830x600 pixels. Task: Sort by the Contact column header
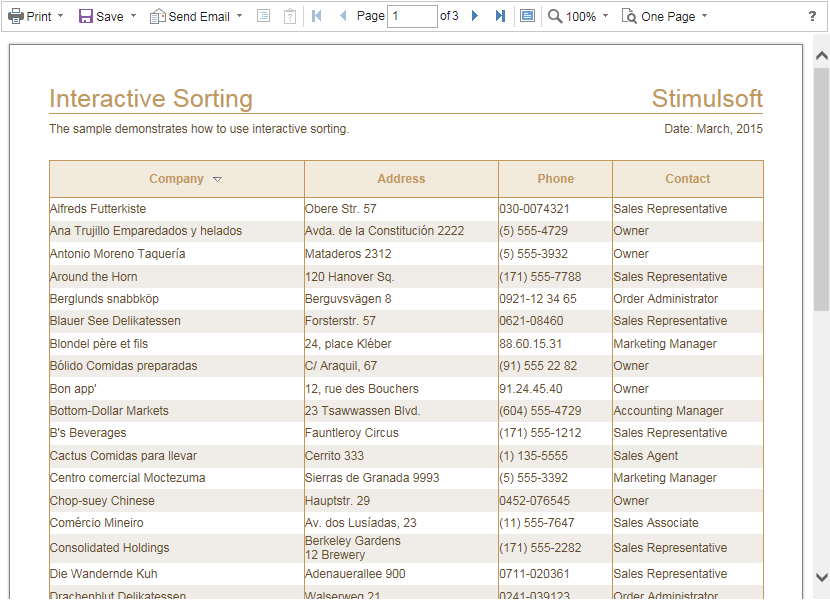688,179
